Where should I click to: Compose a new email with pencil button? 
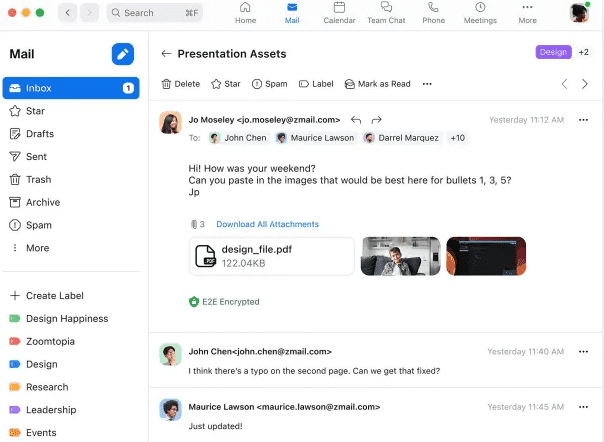click(122, 54)
